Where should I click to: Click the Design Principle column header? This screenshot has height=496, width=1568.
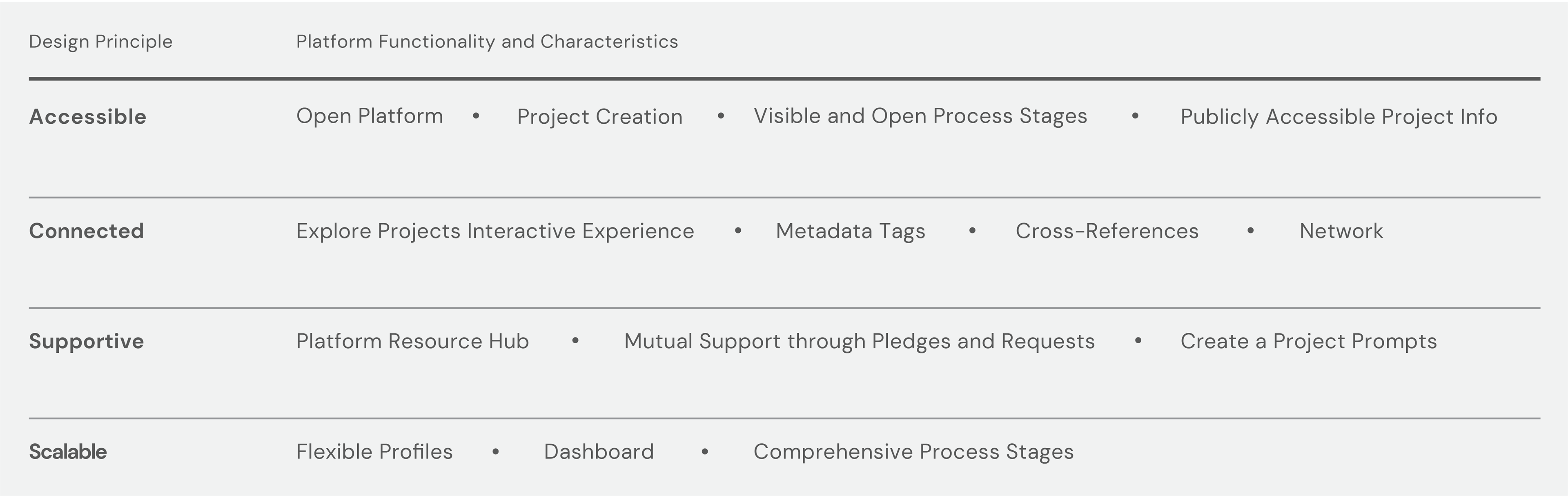100,41
